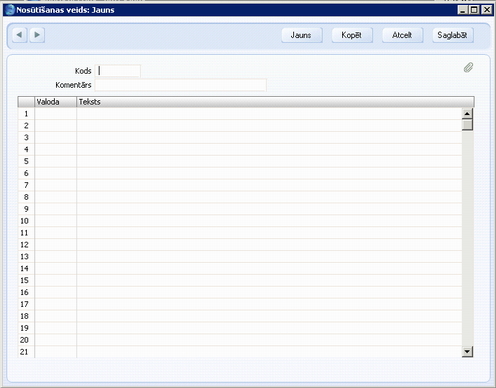Viewport: 496px width, 388px height.
Task: Click into the Komentārs field
Action: [180, 85]
